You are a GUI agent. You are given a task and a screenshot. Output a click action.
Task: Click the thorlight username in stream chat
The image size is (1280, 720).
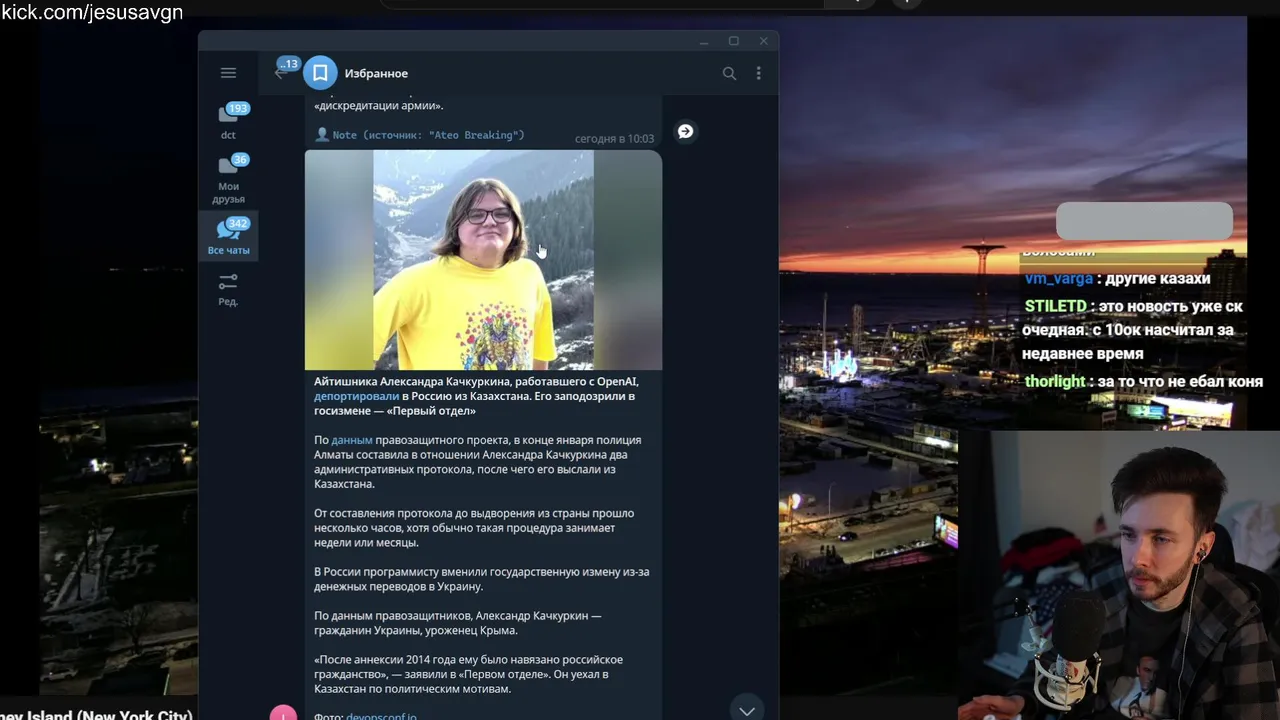tap(1054, 381)
